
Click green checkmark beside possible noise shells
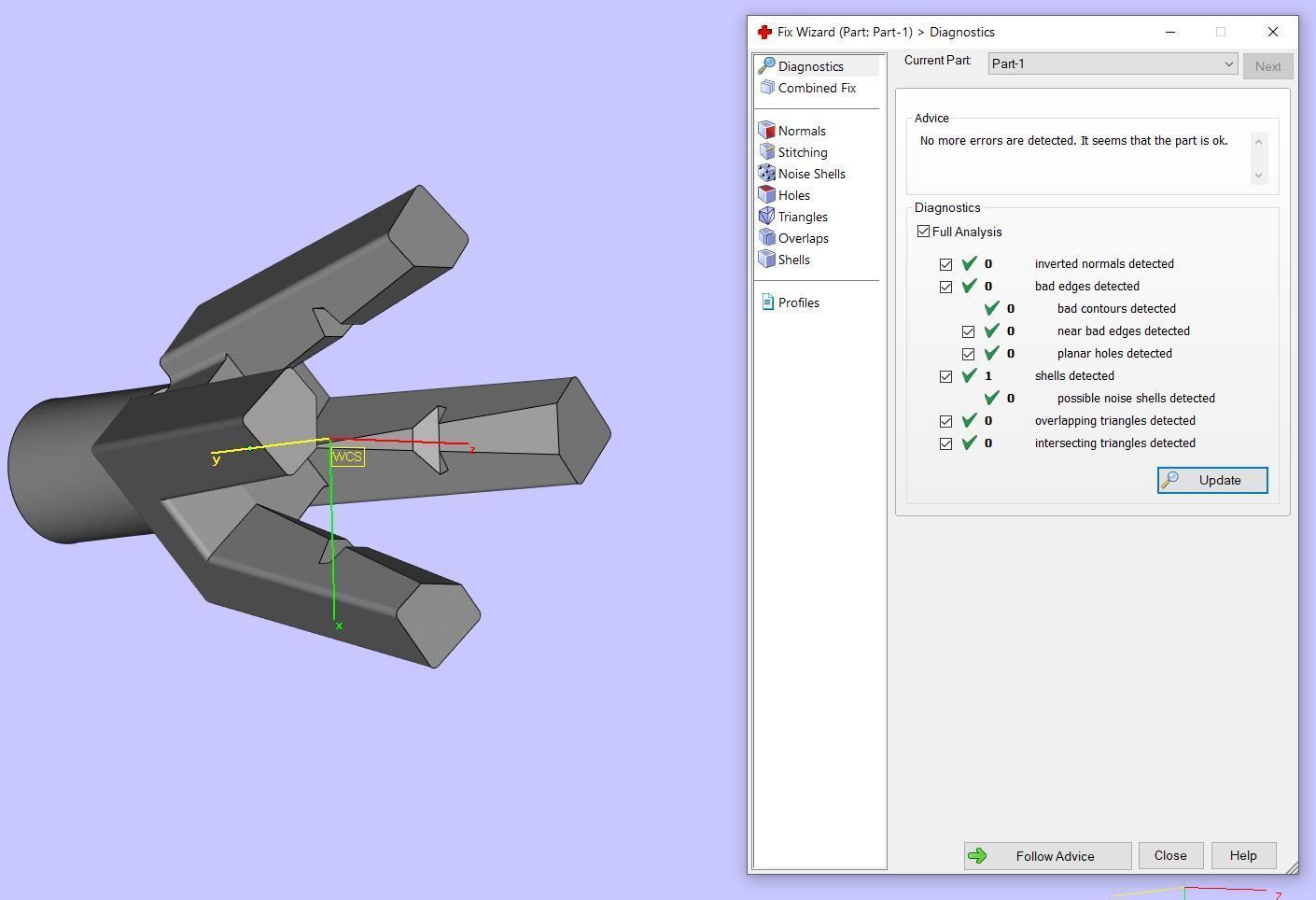(x=991, y=398)
